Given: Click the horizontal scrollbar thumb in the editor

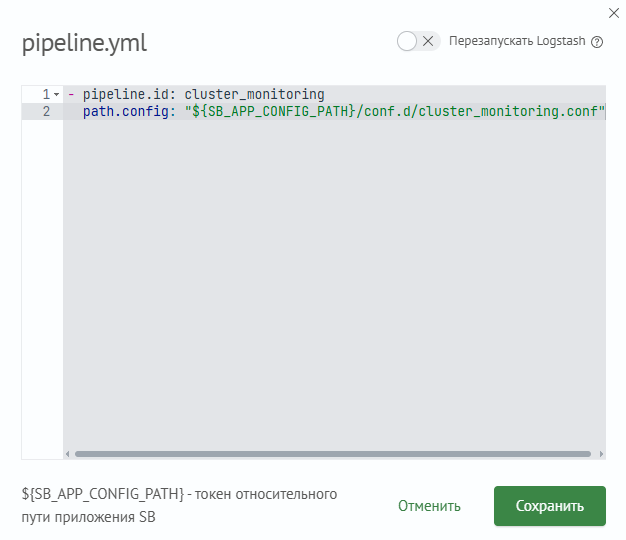Looking at the screenshot, I should tap(333, 454).
